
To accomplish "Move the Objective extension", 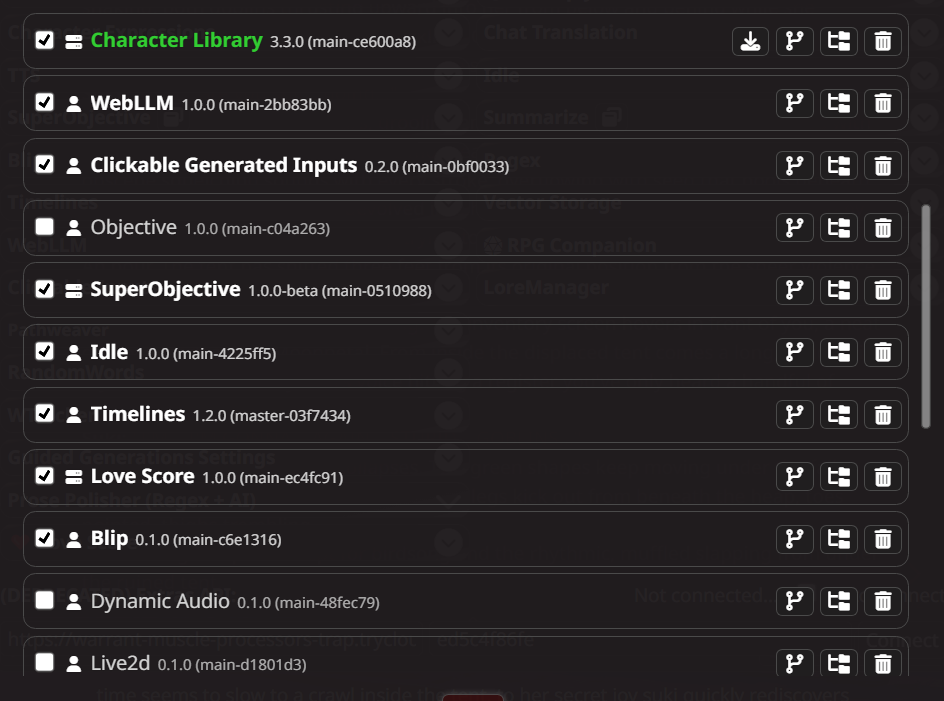I will (x=839, y=227).
